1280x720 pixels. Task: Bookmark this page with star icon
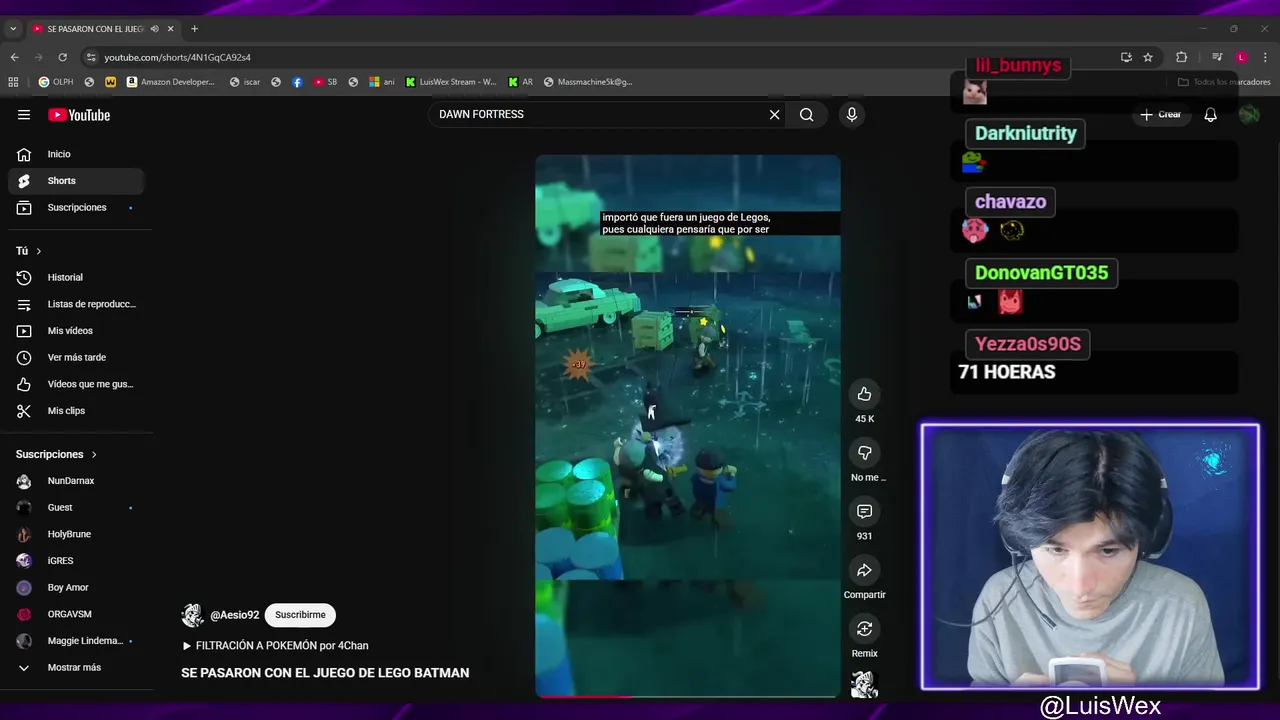click(1148, 57)
